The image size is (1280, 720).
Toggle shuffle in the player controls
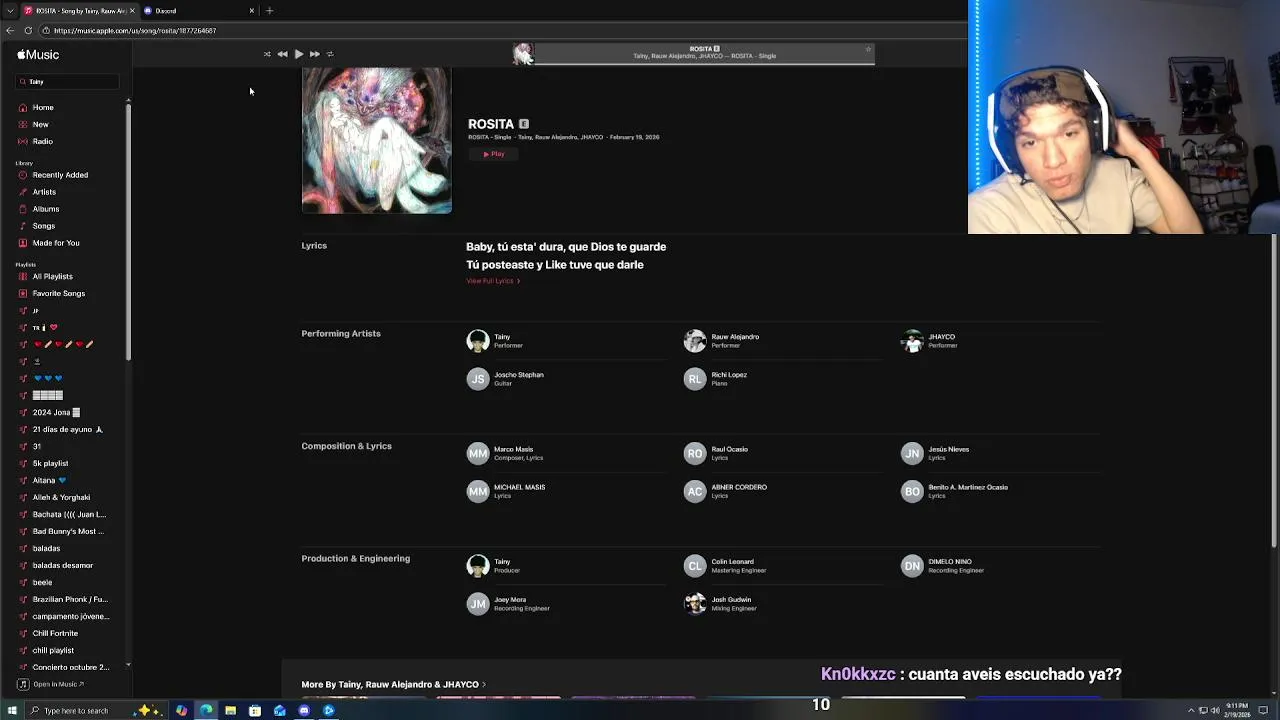267,54
